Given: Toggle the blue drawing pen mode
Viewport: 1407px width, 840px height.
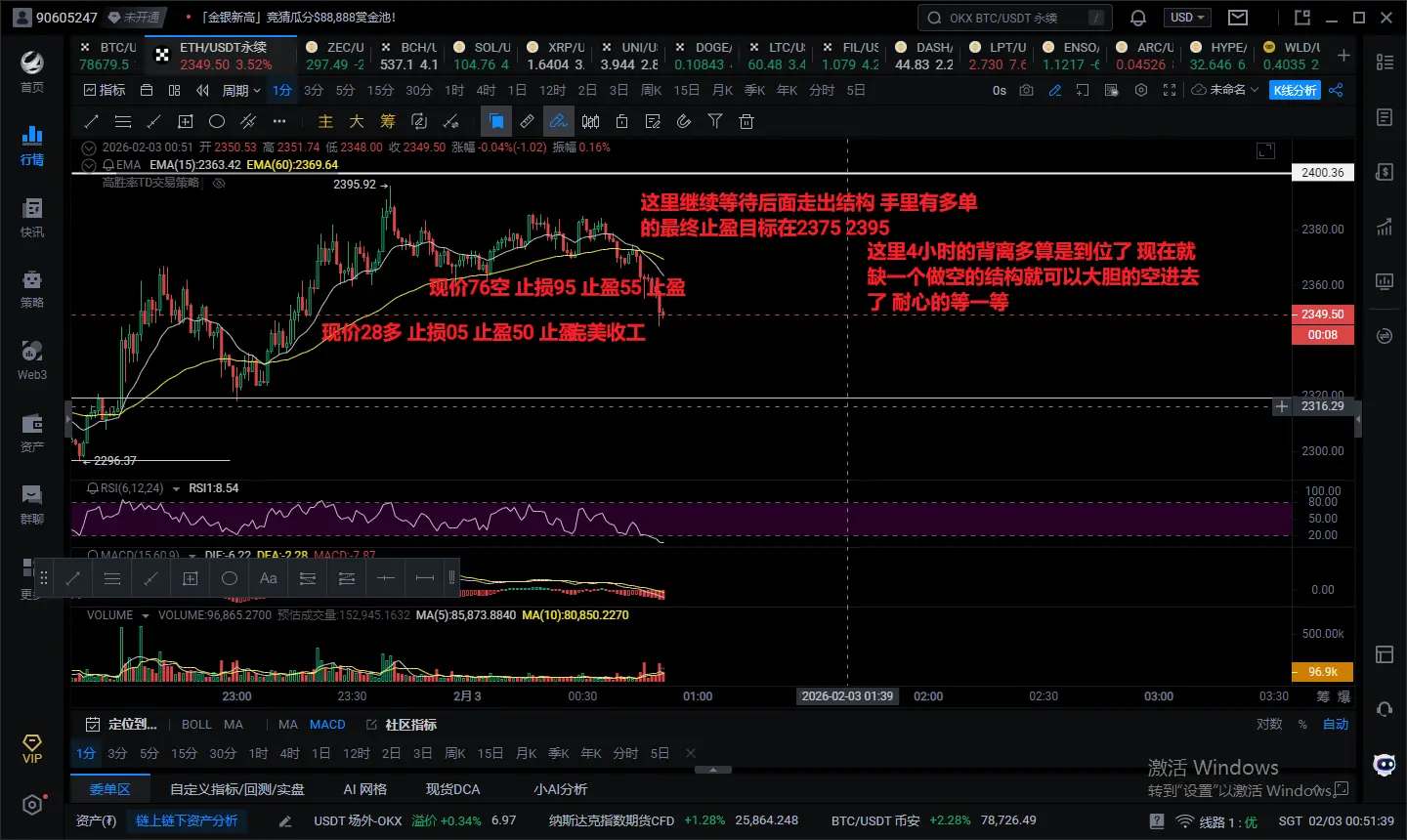Looking at the screenshot, I should (x=558, y=121).
